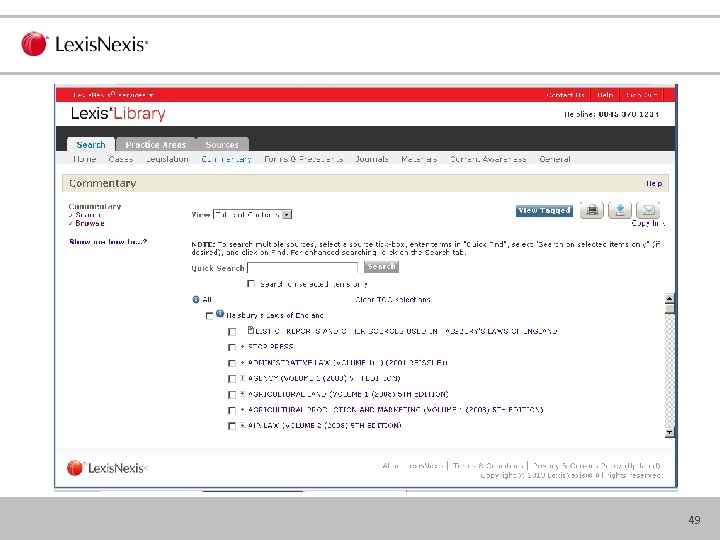The height and width of the screenshot is (540, 720).
Task: Expand the Agency (Volume 1) node
Action: point(242,378)
